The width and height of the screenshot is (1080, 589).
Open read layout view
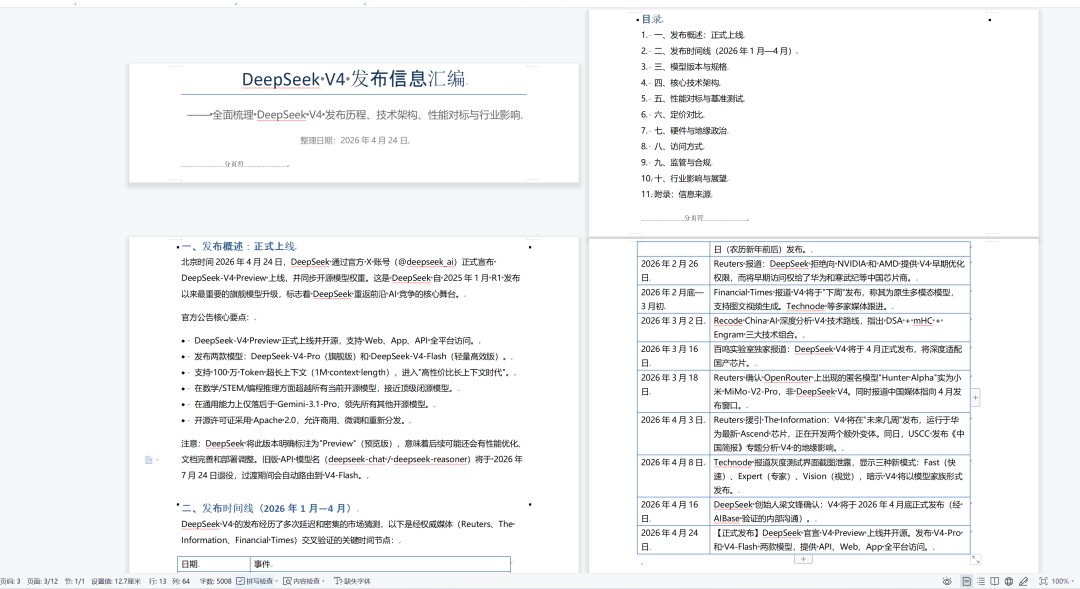click(x=995, y=580)
